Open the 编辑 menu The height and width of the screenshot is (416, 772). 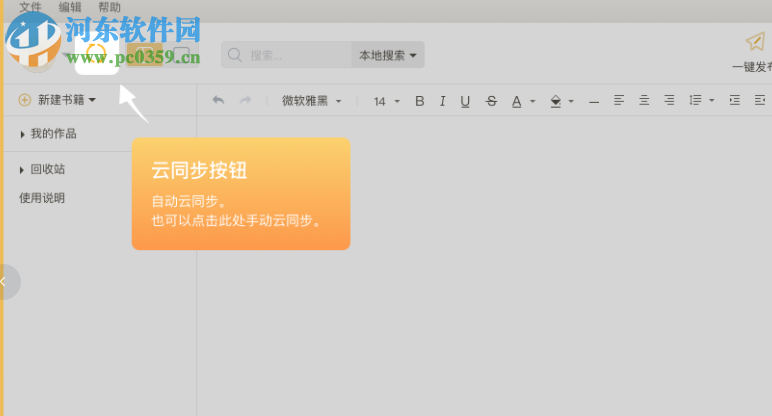coord(70,7)
